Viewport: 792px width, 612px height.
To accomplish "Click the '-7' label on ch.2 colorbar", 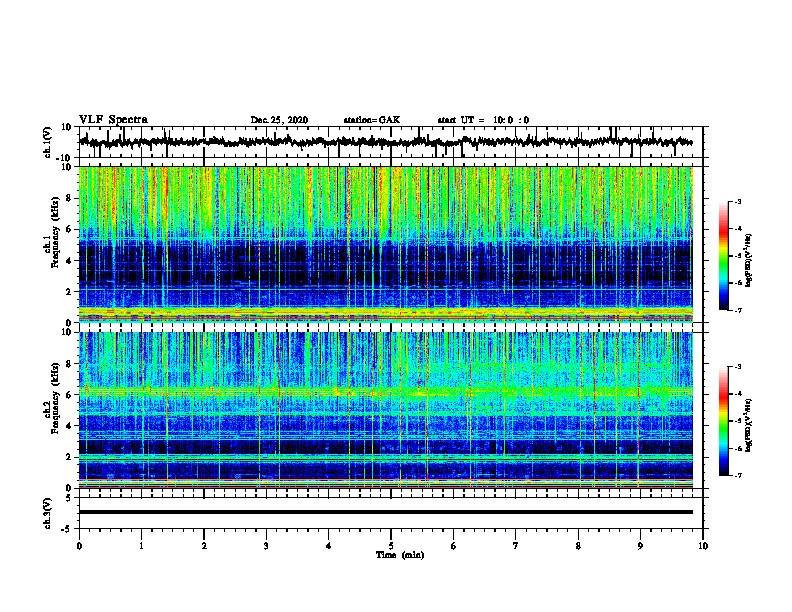I will click(x=738, y=476).
